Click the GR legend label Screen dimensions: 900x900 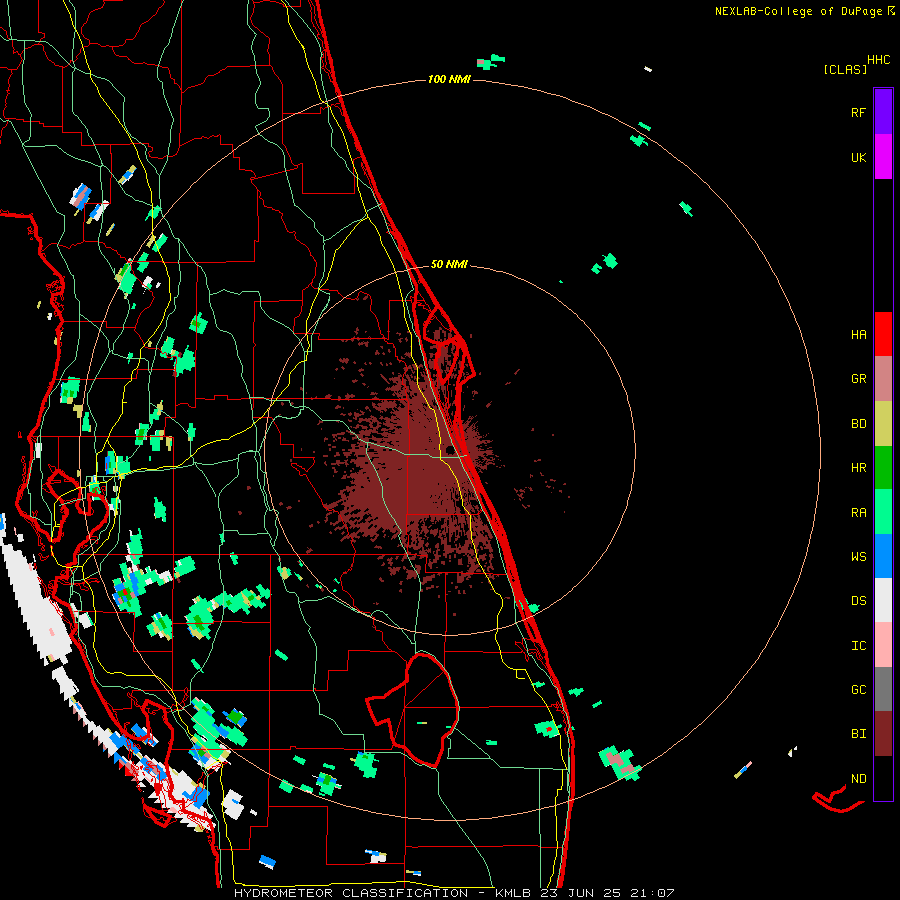pos(858,379)
